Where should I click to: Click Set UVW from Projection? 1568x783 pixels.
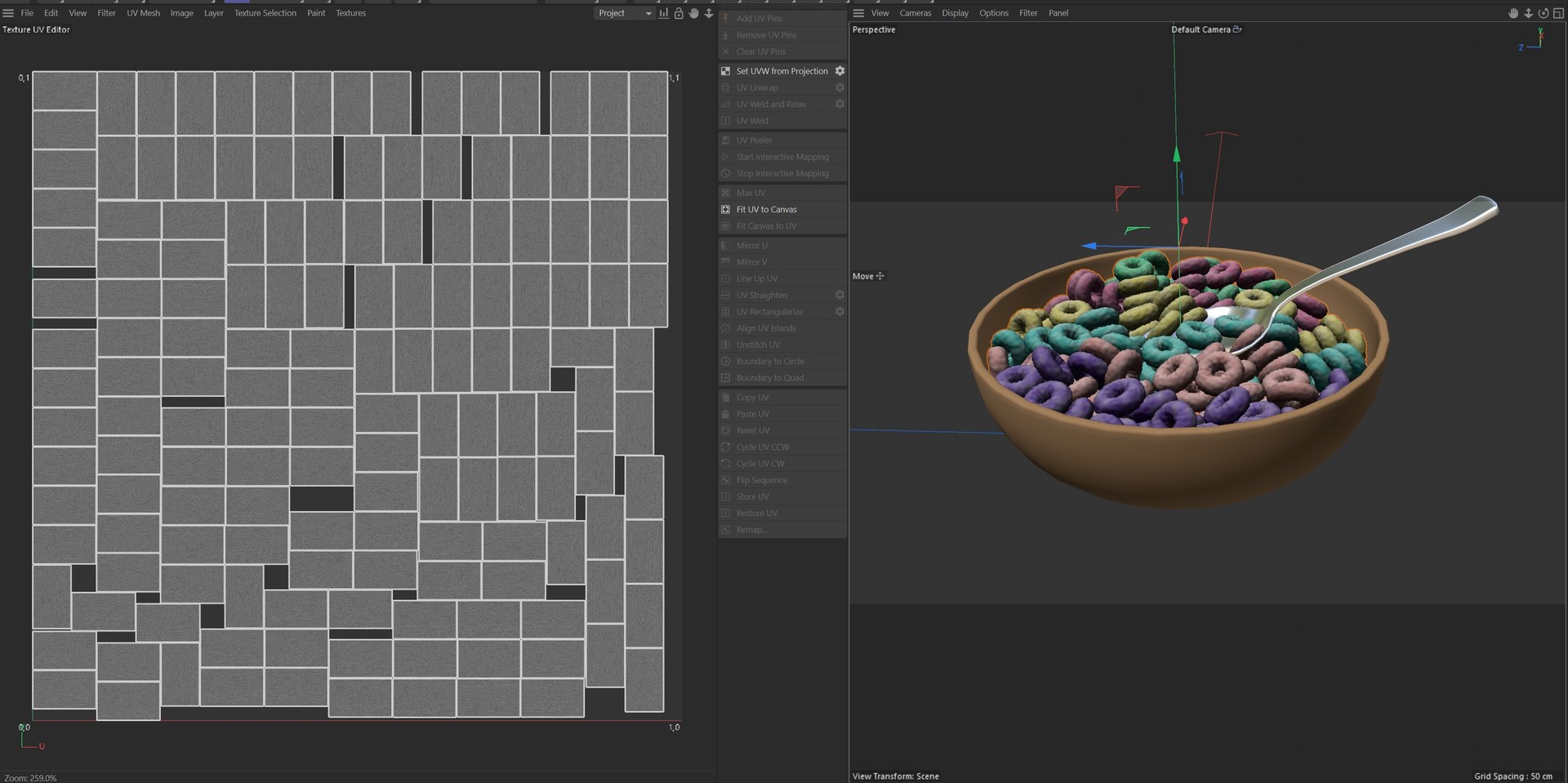tap(782, 71)
